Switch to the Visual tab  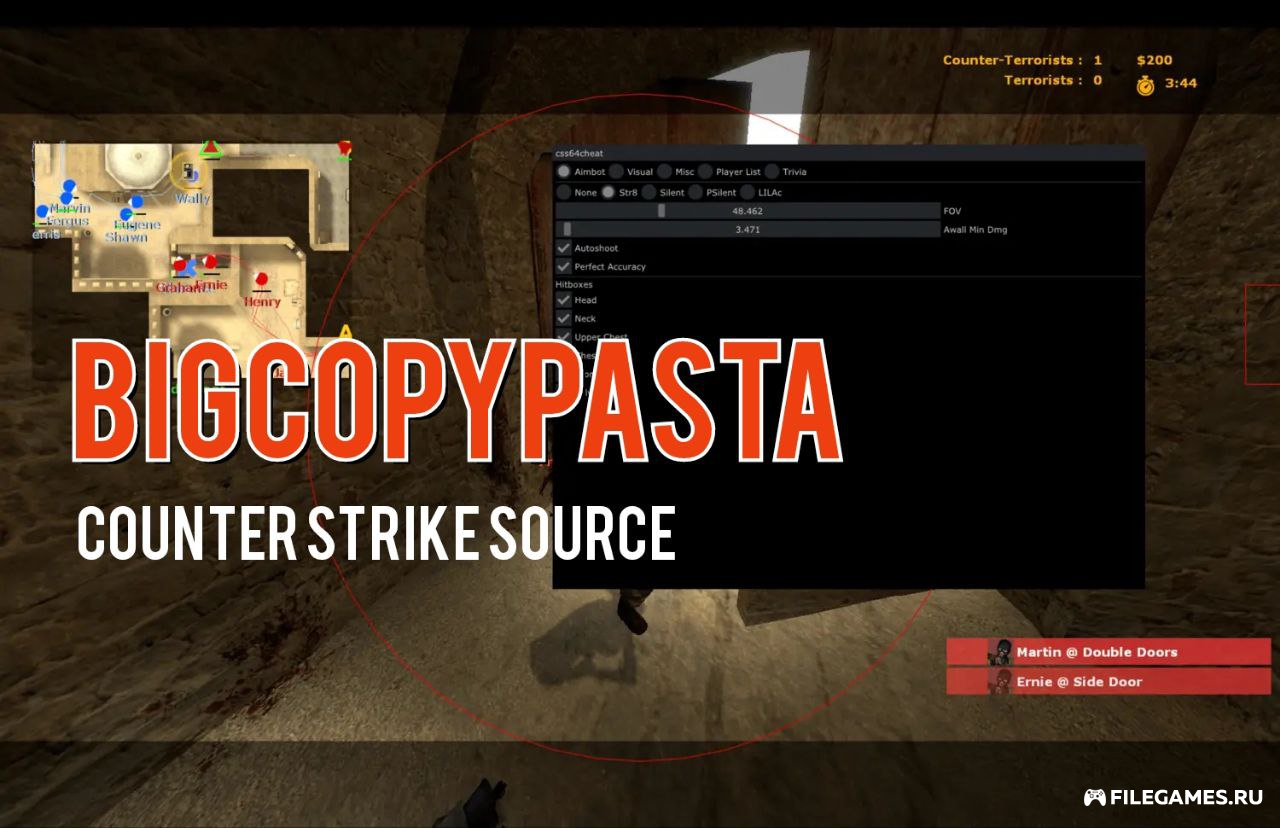(x=617, y=172)
